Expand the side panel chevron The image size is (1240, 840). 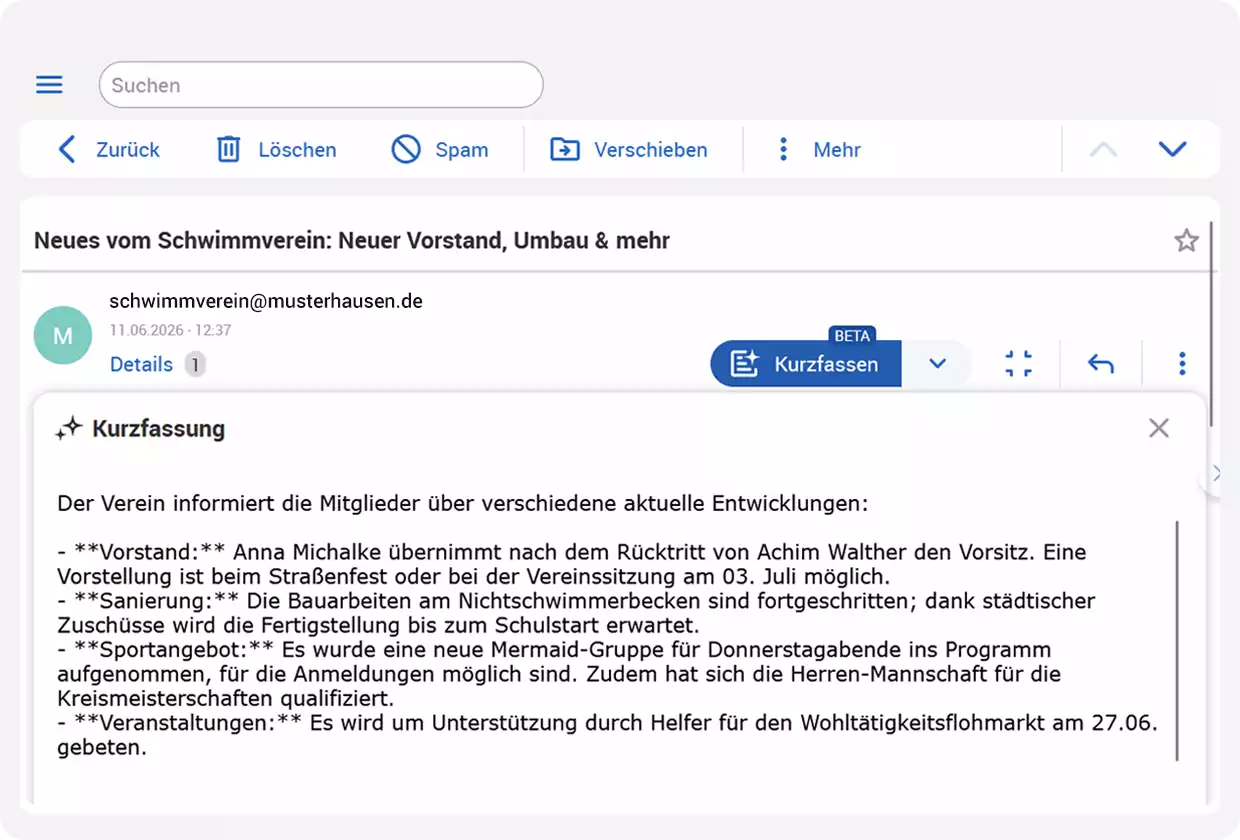(1216, 474)
